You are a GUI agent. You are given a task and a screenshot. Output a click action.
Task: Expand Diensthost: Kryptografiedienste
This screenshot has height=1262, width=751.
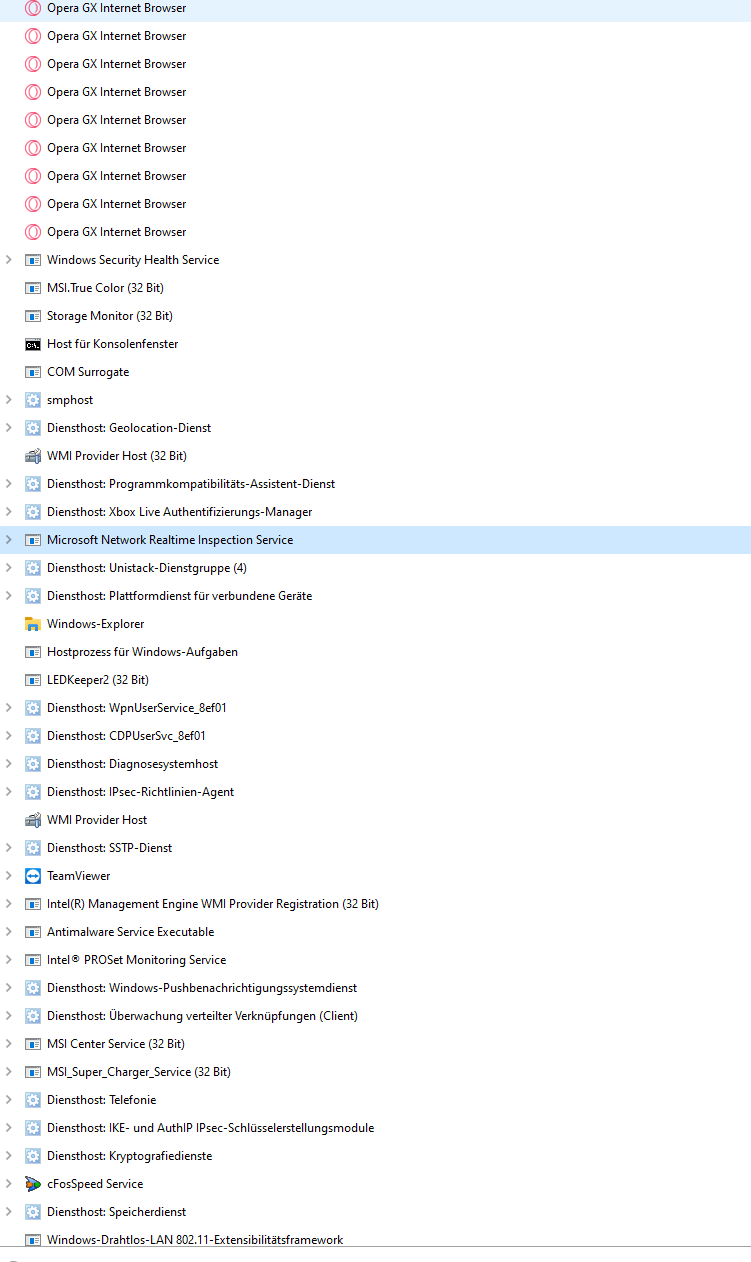pyautogui.click(x=9, y=1156)
